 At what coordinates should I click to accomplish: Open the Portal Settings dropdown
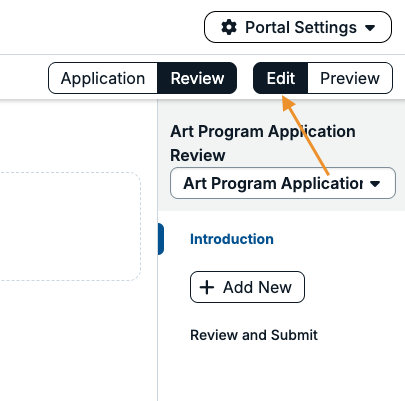[x=298, y=27]
